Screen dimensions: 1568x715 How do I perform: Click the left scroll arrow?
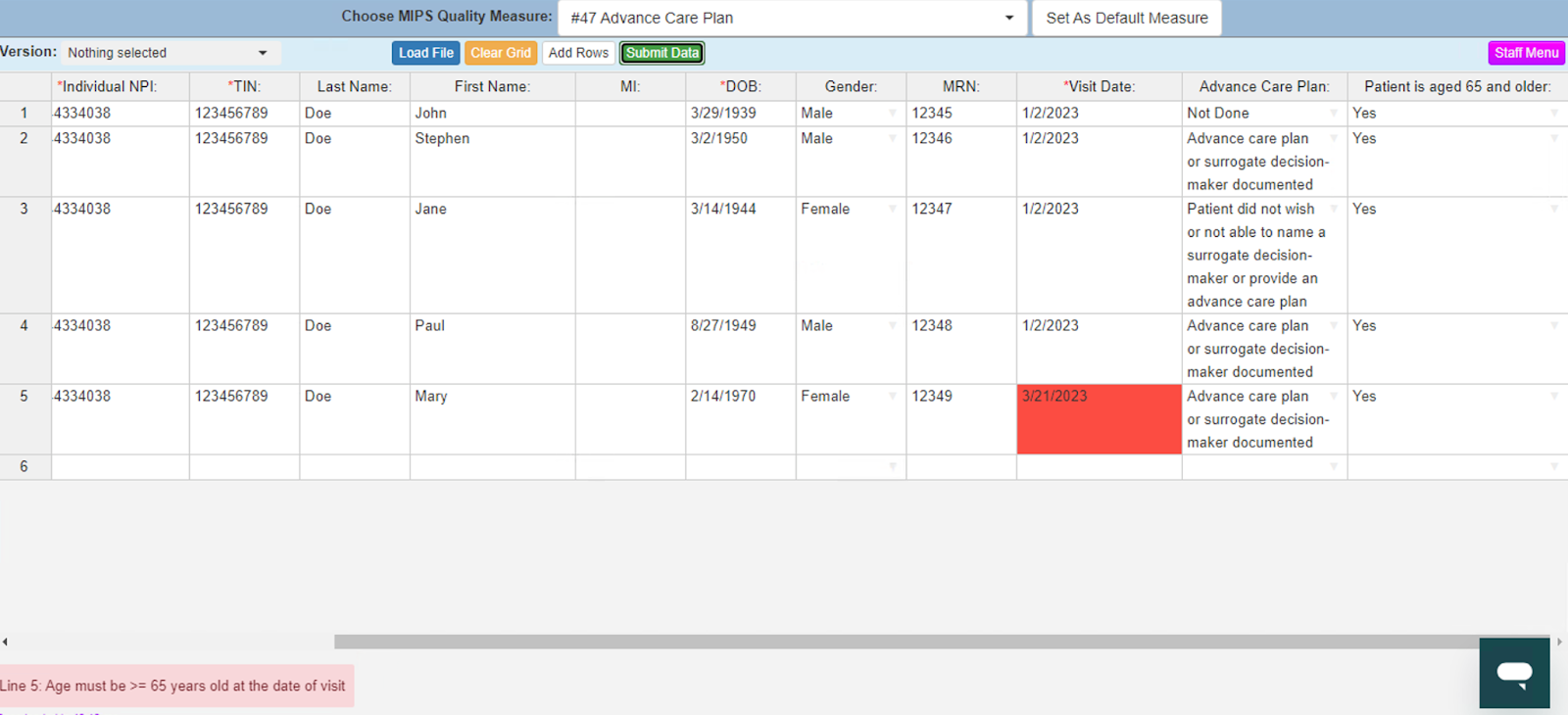point(6,642)
